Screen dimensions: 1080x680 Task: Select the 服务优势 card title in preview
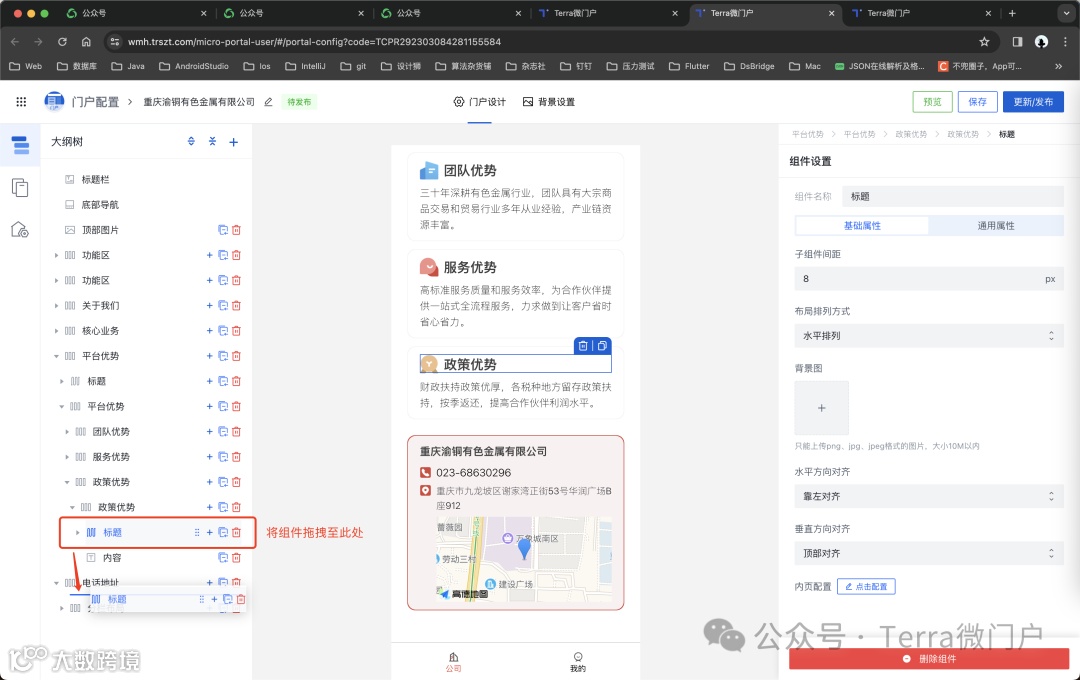point(470,267)
